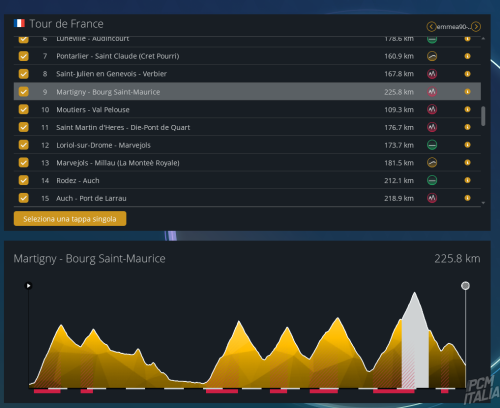Click the mountain icon on Martigny row
The width and height of the screenshot is (500, 408).
click(x=432, y=91)
